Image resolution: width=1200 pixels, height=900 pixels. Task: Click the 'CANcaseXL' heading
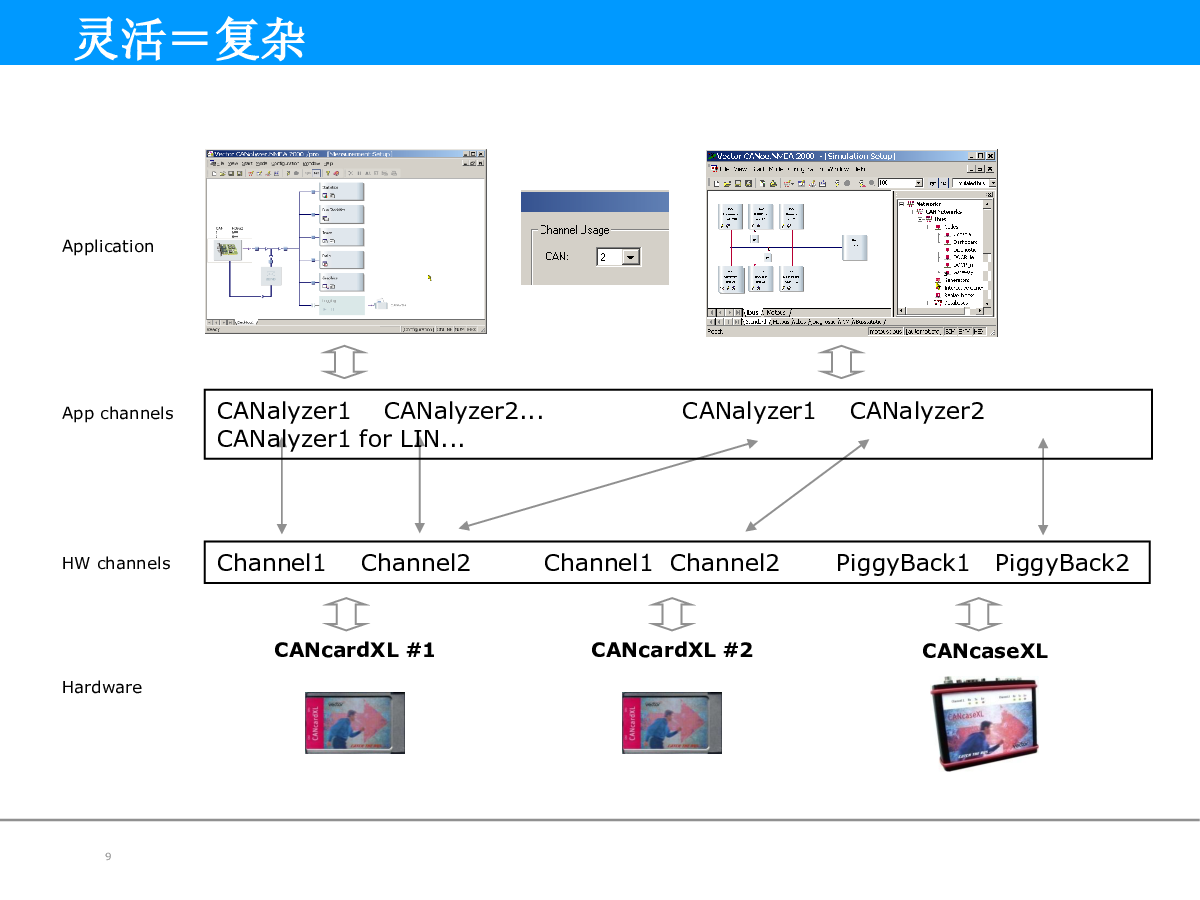click(x=985, y=651)
